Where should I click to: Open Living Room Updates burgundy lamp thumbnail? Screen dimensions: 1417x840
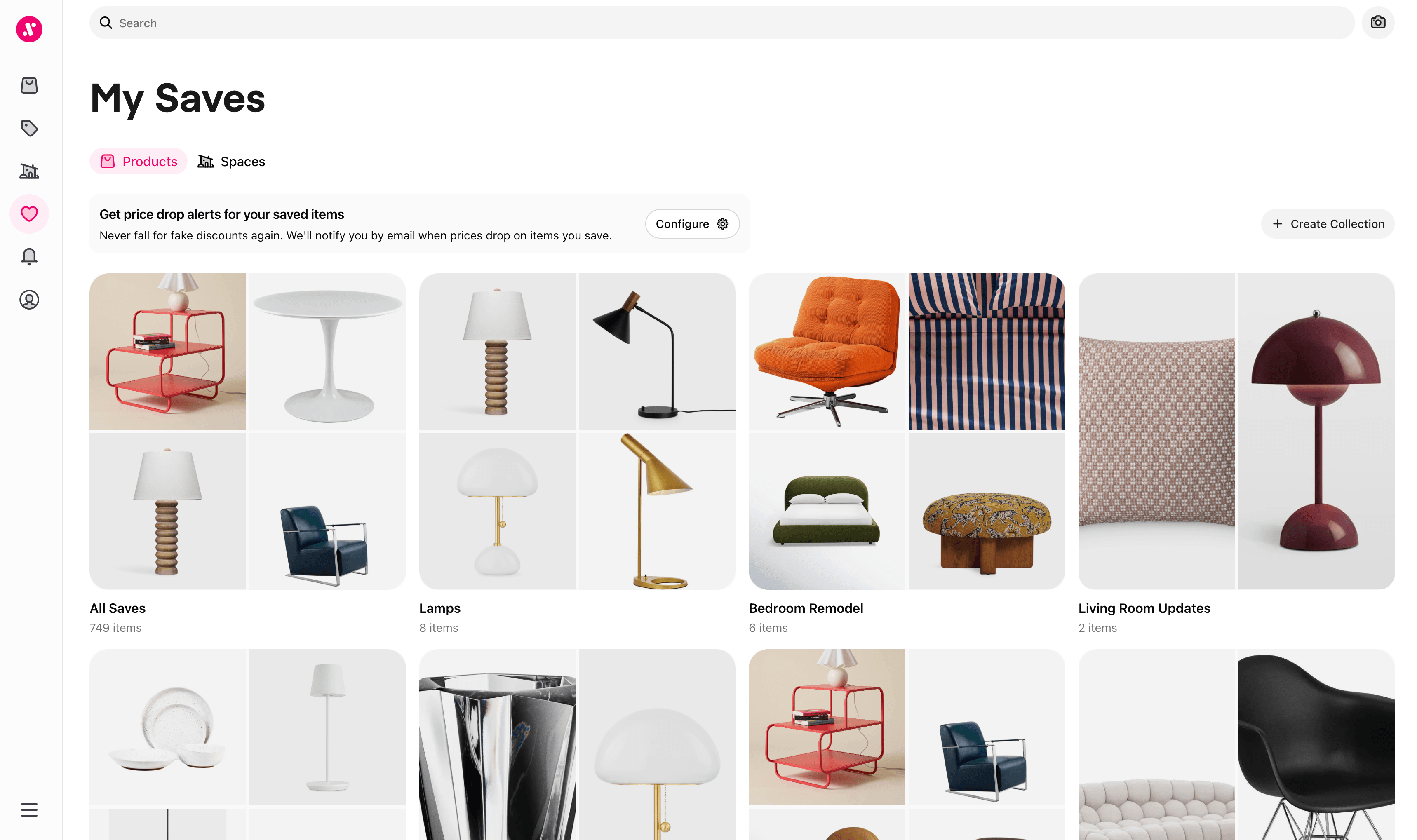[1316, 431]
